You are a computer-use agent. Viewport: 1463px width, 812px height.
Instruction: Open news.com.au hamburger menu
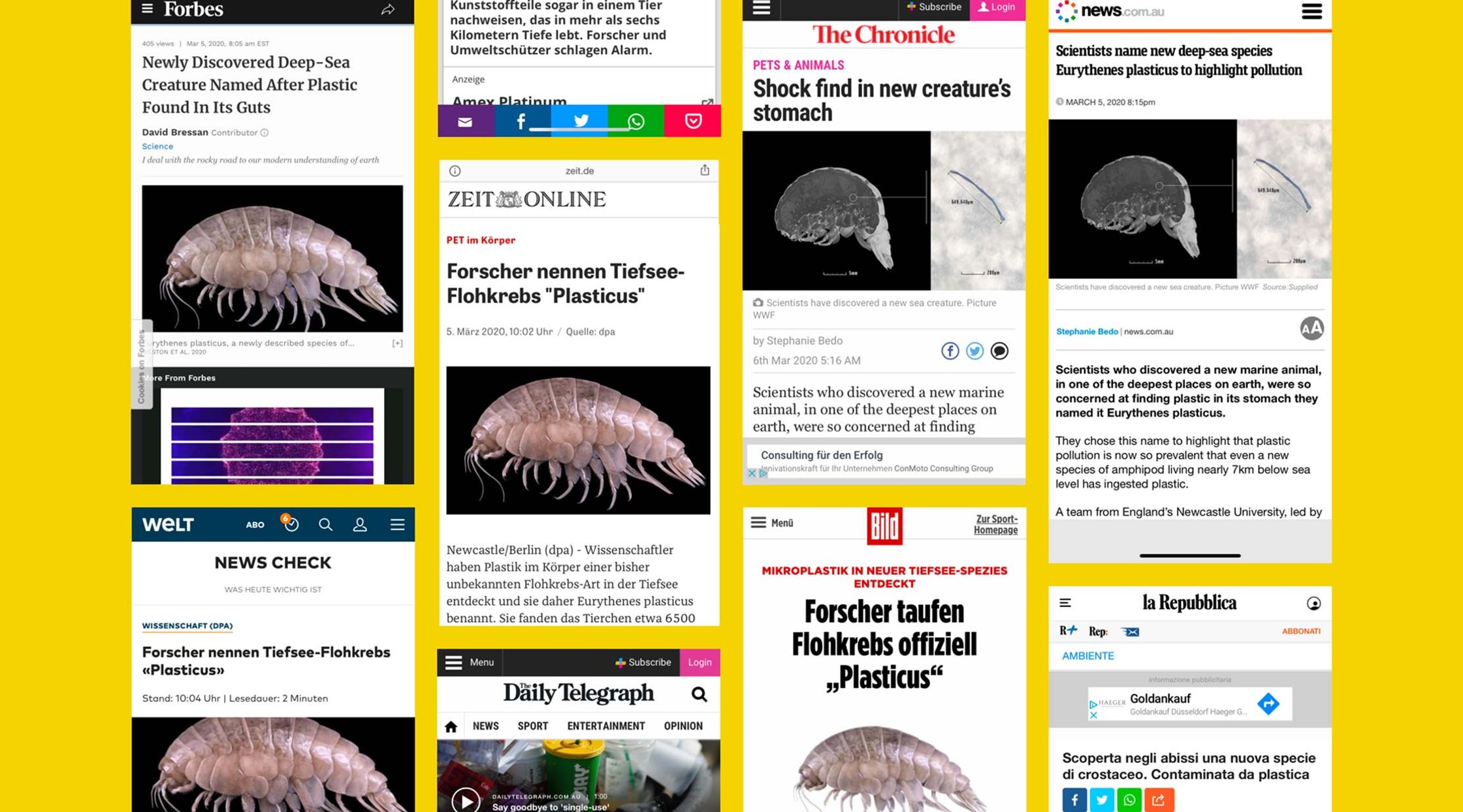pos(1311,11)
